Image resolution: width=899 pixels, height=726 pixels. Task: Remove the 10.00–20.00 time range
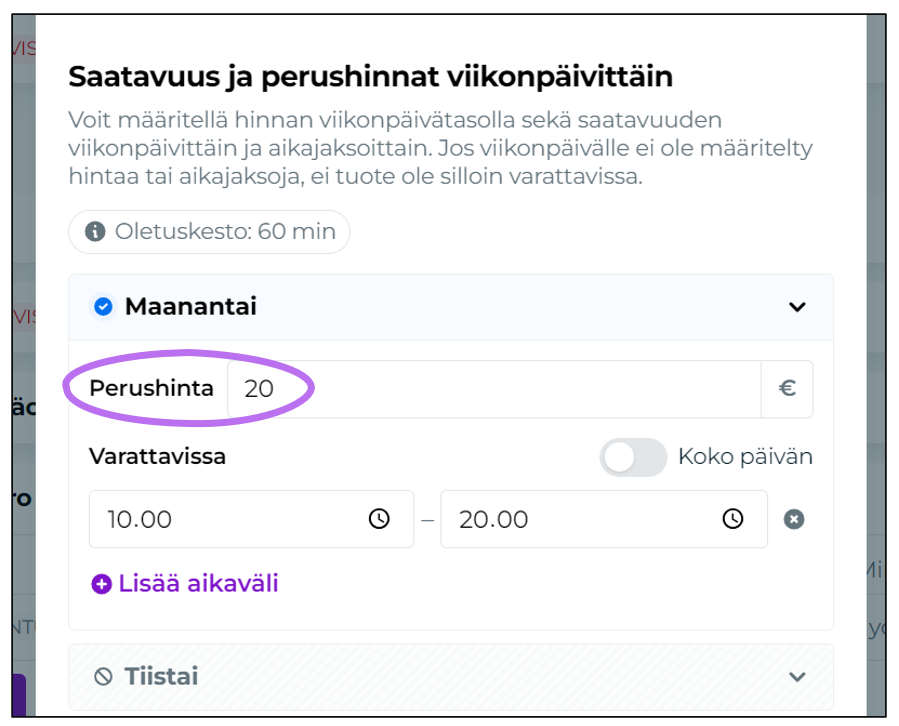(x=794, y=519)
